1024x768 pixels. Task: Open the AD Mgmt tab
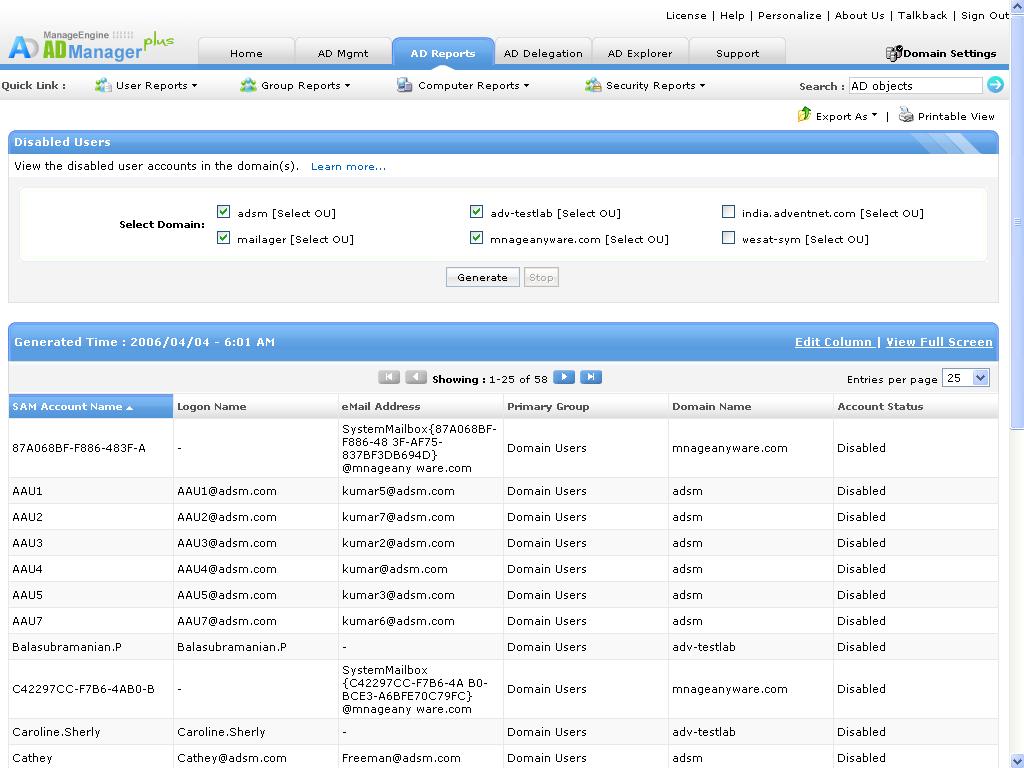pos(343,53)
